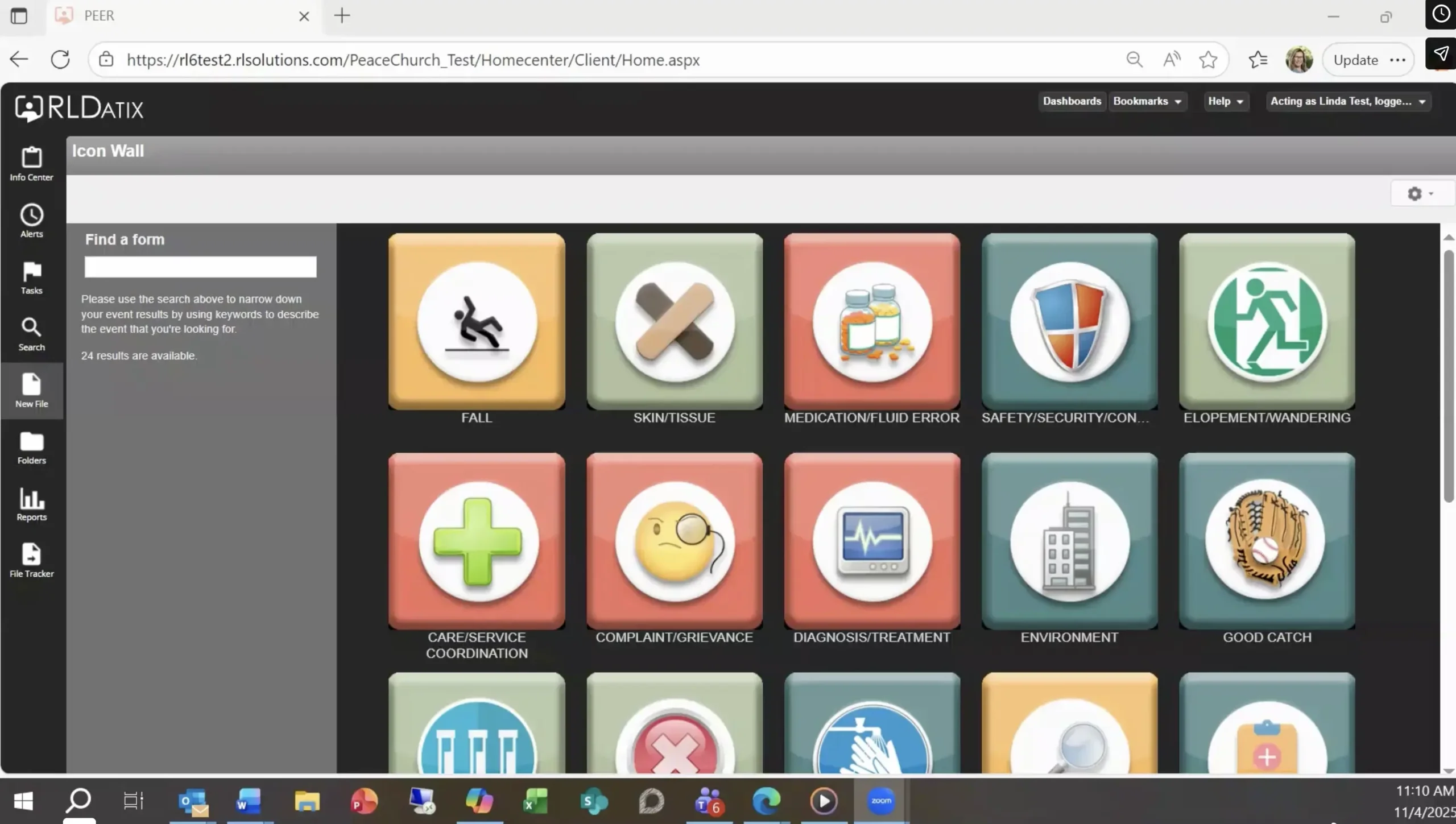Select New File in the left sidebar
1456x824 pixels.
point(31,391)
